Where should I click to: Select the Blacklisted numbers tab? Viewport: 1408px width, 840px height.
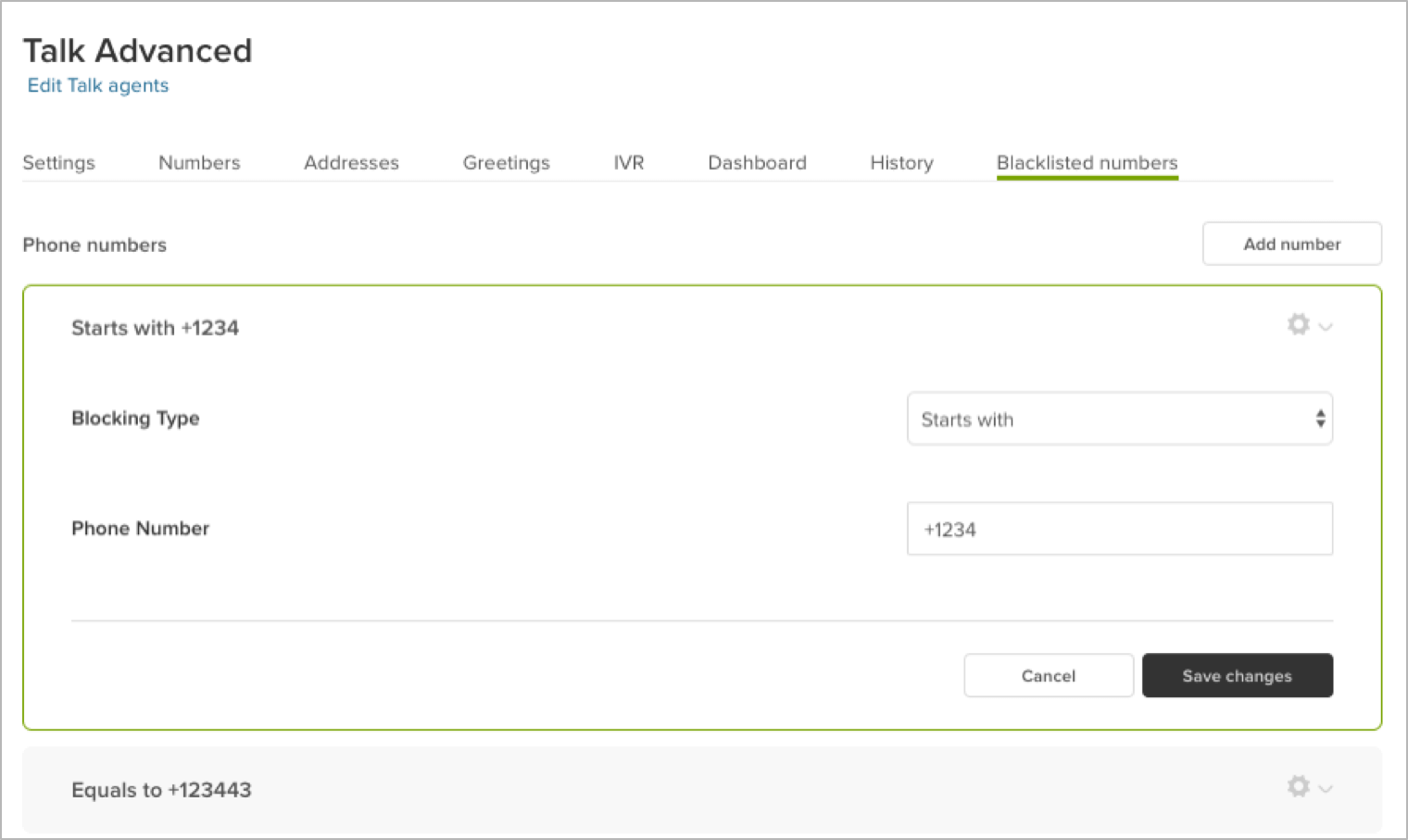coord(1087,162)
